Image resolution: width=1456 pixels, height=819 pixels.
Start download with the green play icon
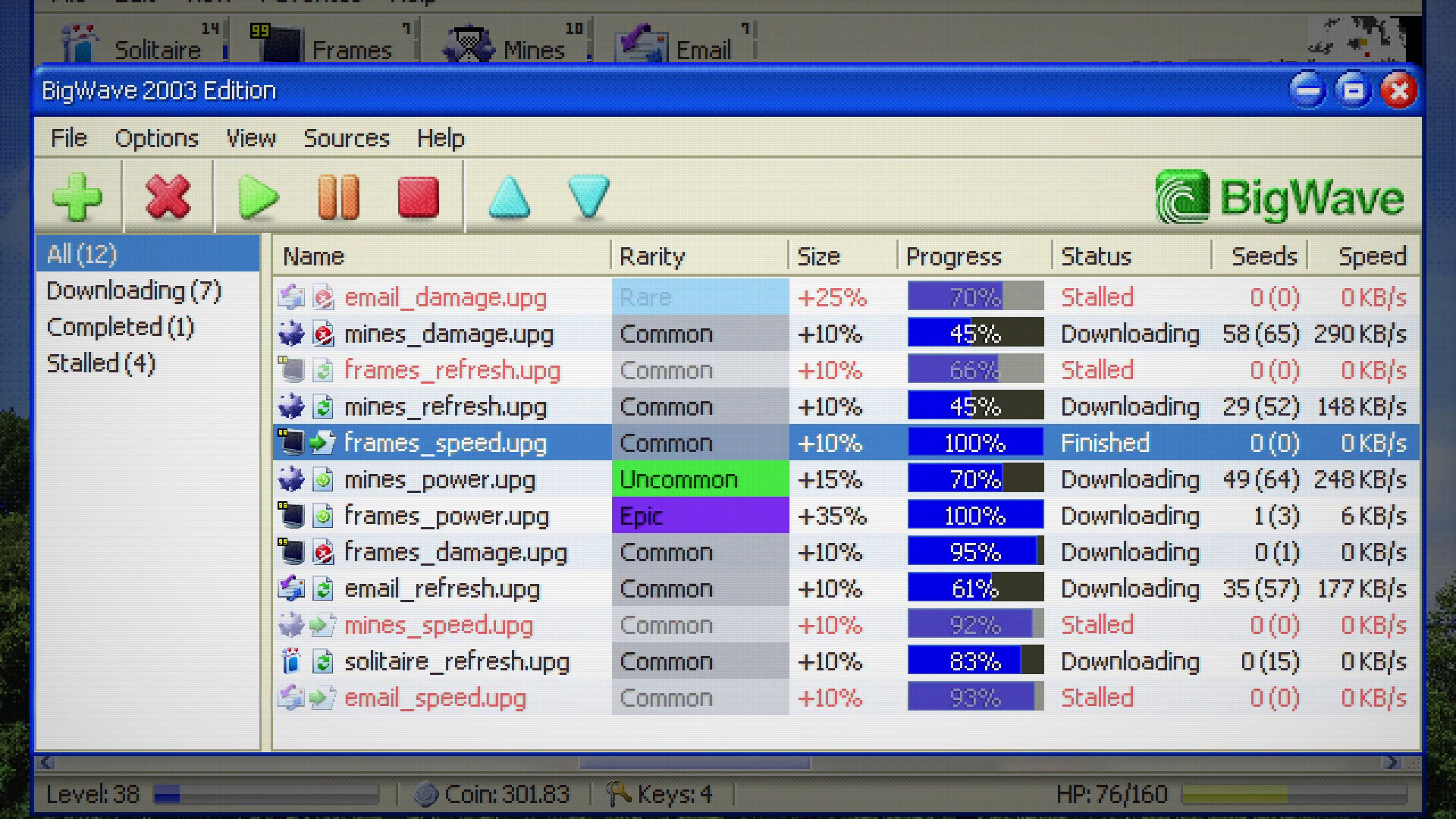258,197
